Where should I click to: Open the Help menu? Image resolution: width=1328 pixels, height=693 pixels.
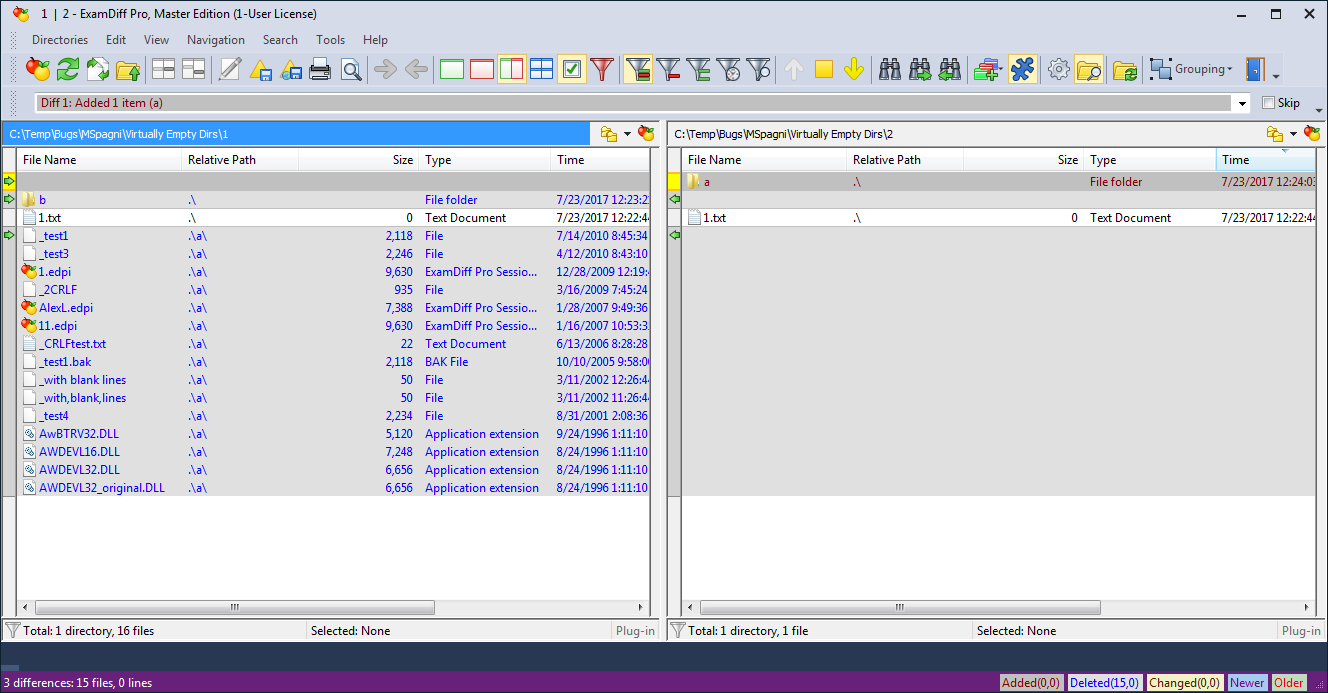pos(375,40)
